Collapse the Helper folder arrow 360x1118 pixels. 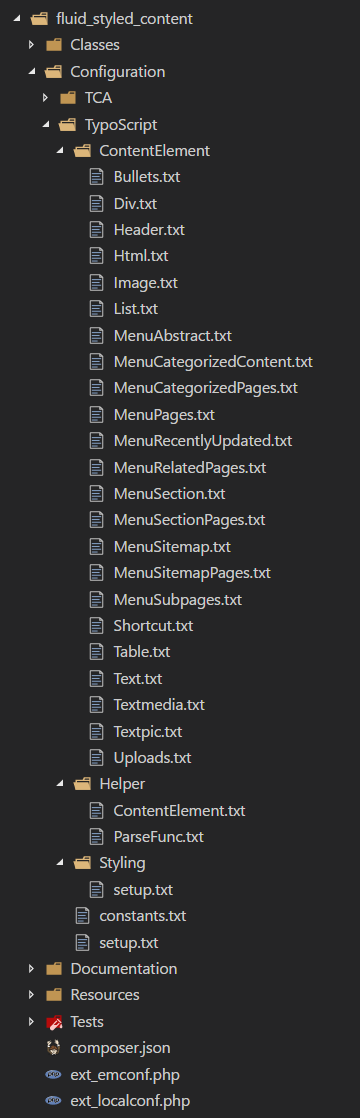pos(60,784)
